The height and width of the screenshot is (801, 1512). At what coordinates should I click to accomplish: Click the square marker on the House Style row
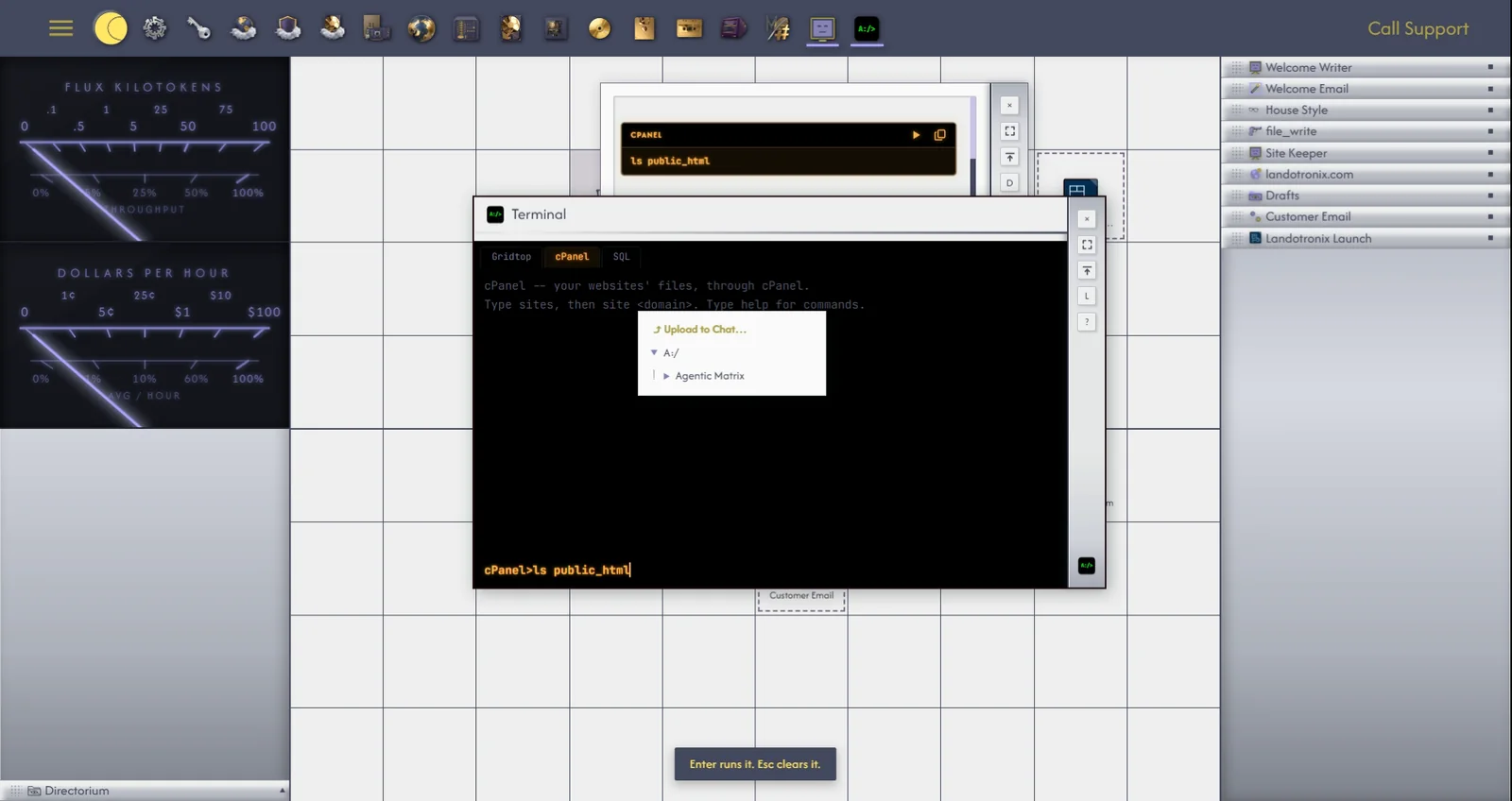(x=1490, y=110)
